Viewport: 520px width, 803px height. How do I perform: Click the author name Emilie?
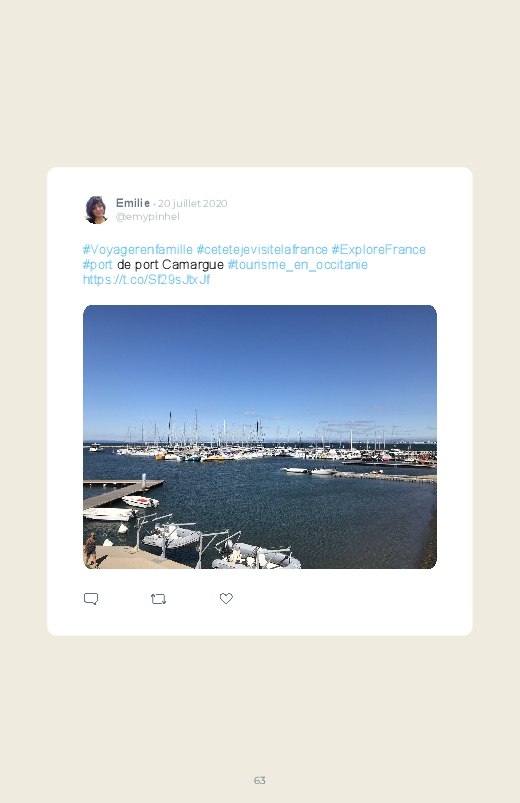[133, 203]
